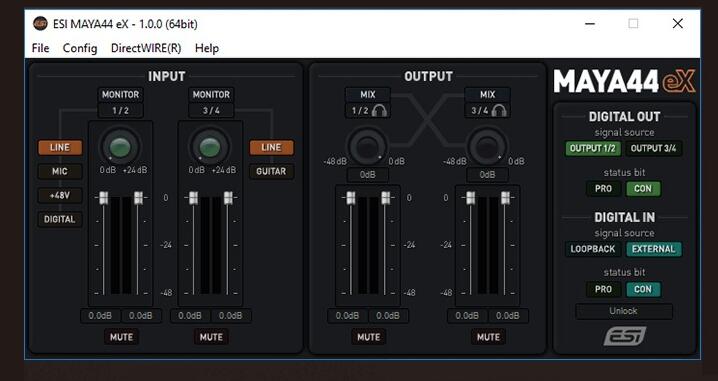The width and height of the screenshot is (718, 381).
Task: Close the MAYA44 eX window
Action: point(678,24)
